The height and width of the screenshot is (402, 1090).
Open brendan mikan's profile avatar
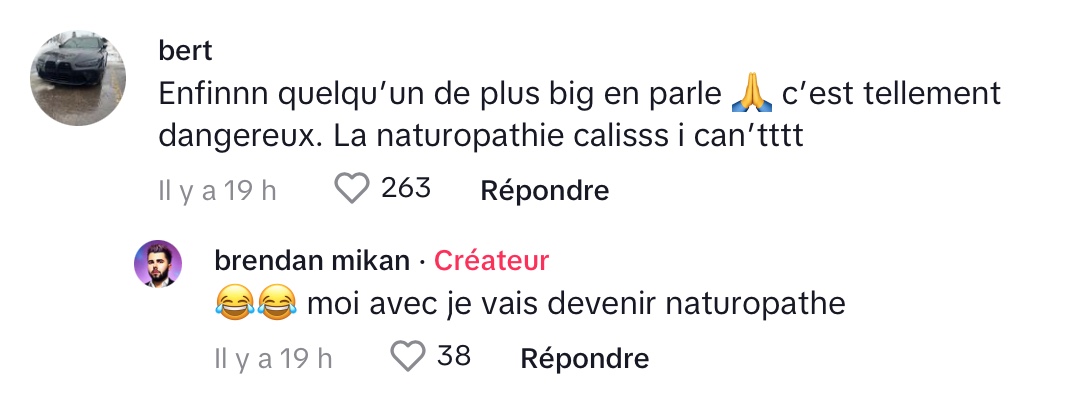point(158,264)
